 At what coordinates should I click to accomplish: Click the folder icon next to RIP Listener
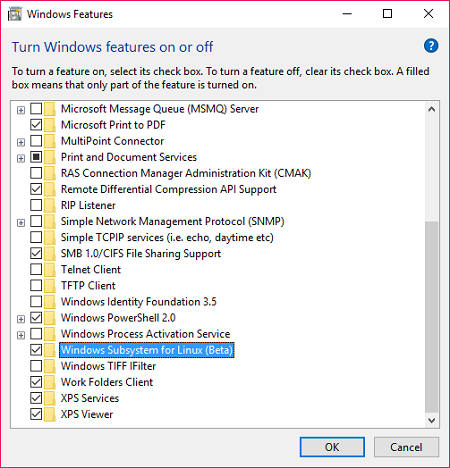[50, 205]
